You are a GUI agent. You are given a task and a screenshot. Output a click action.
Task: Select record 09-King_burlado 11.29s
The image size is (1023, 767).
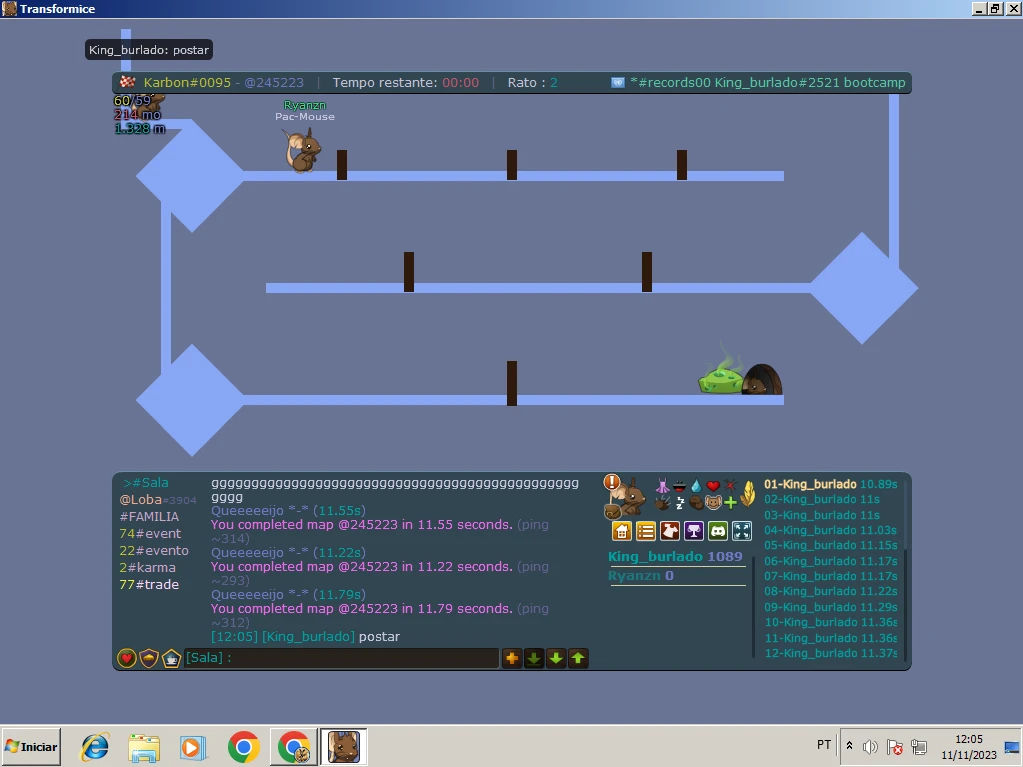click(x=831, y=607)
